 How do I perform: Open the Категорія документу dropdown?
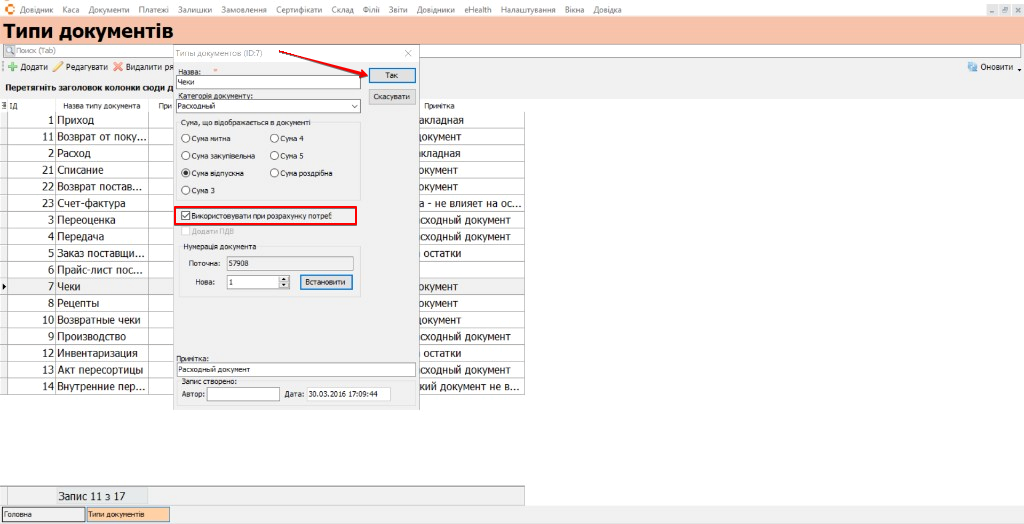(355, 106)
